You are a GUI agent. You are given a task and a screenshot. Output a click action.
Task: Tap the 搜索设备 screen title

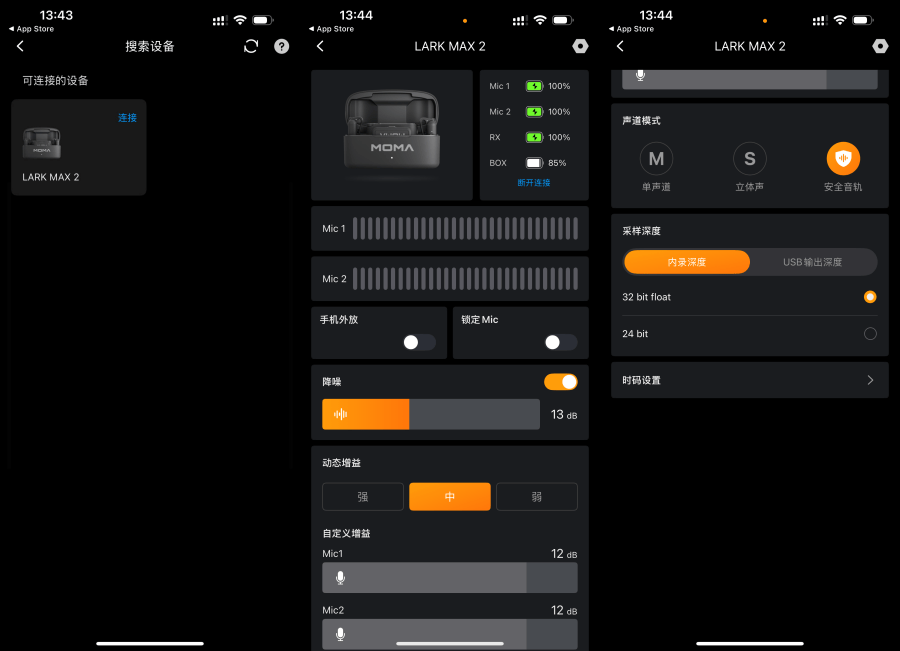tap(150, 46)
